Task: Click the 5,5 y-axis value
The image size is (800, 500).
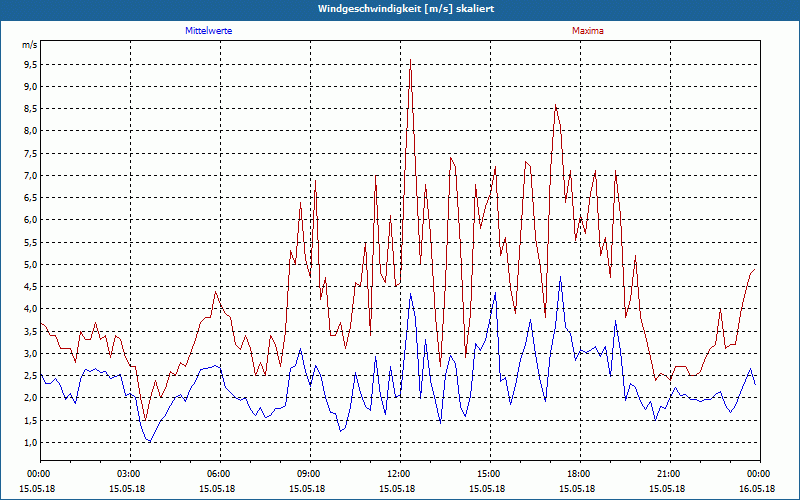Action: 31,242
